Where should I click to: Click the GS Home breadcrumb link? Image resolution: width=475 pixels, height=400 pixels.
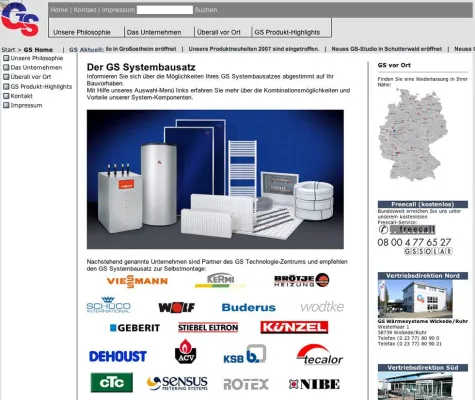[38, 50]
